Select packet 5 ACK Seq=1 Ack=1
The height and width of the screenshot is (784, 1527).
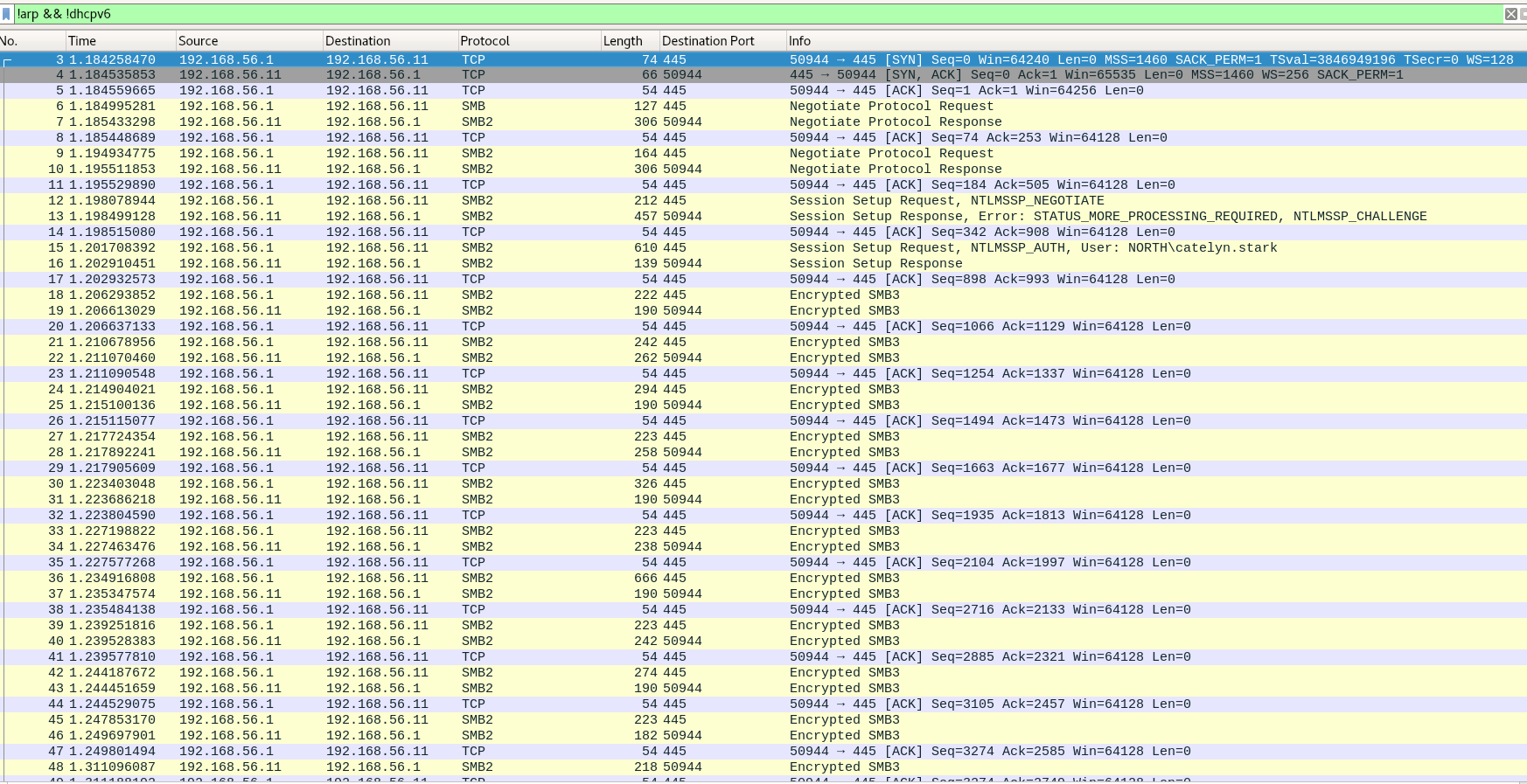(763, 91)
